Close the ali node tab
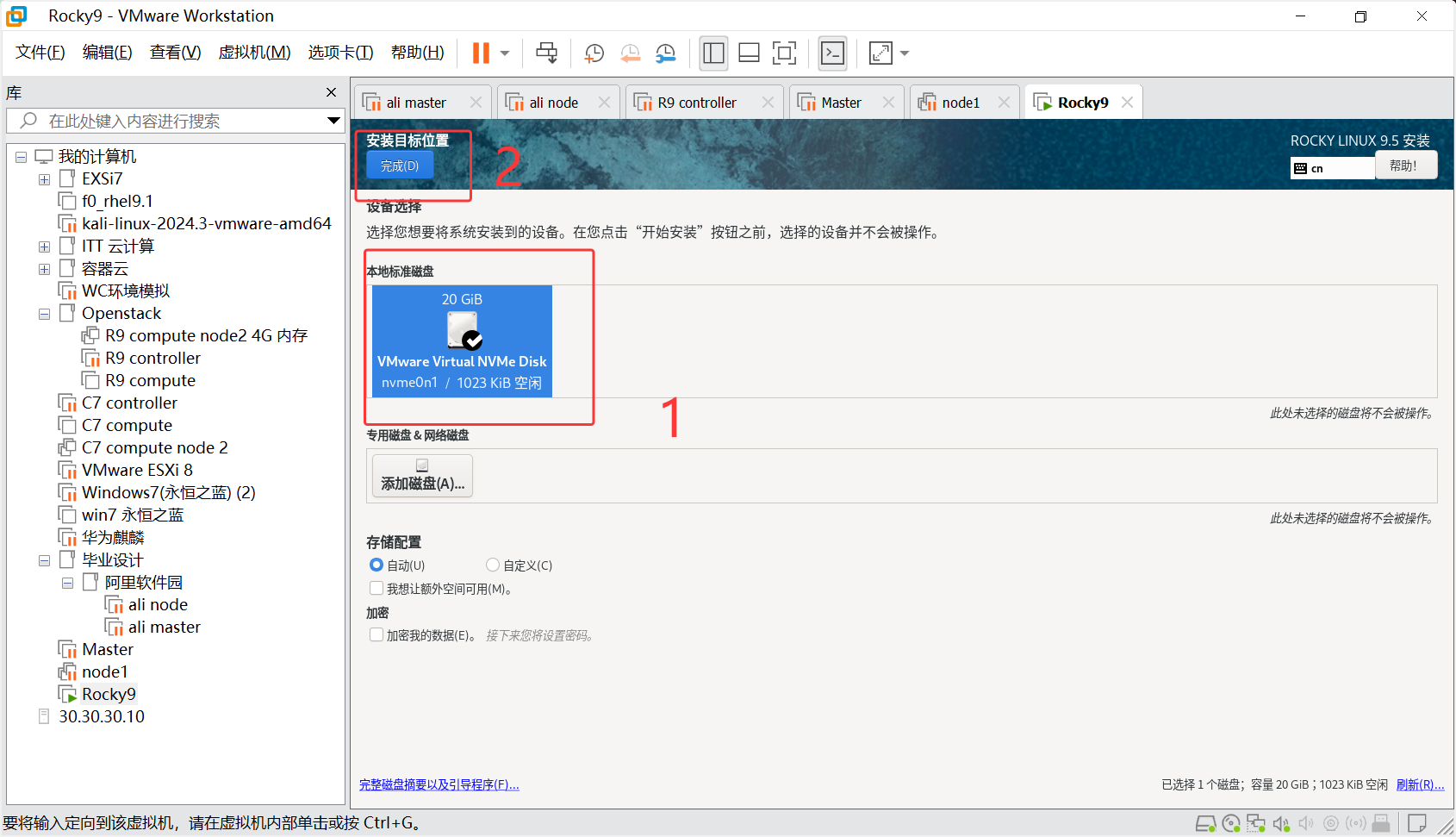The image size is (1456, 837). 604,103
